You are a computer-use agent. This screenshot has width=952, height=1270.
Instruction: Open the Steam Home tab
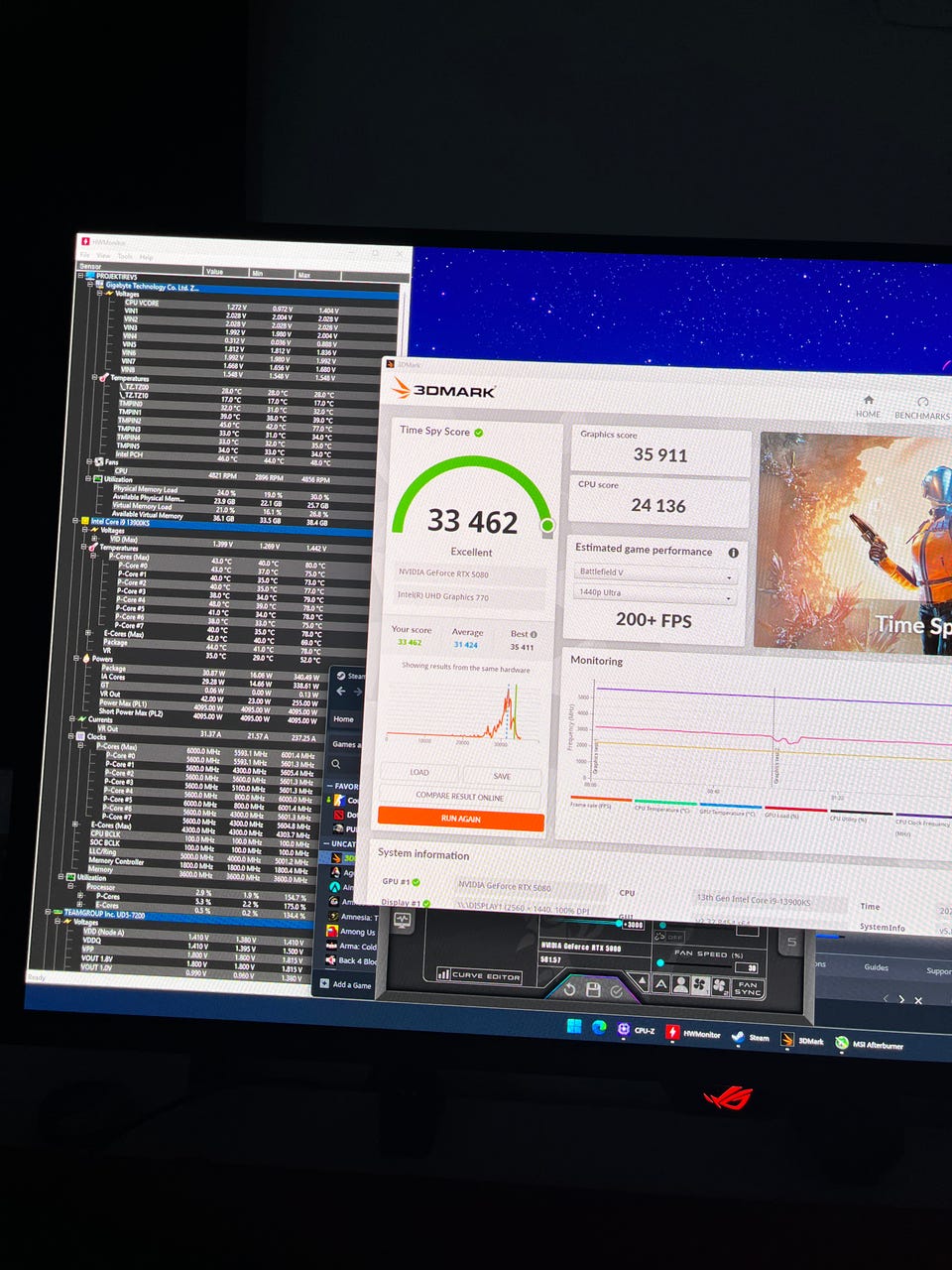[x=344, y=718]
